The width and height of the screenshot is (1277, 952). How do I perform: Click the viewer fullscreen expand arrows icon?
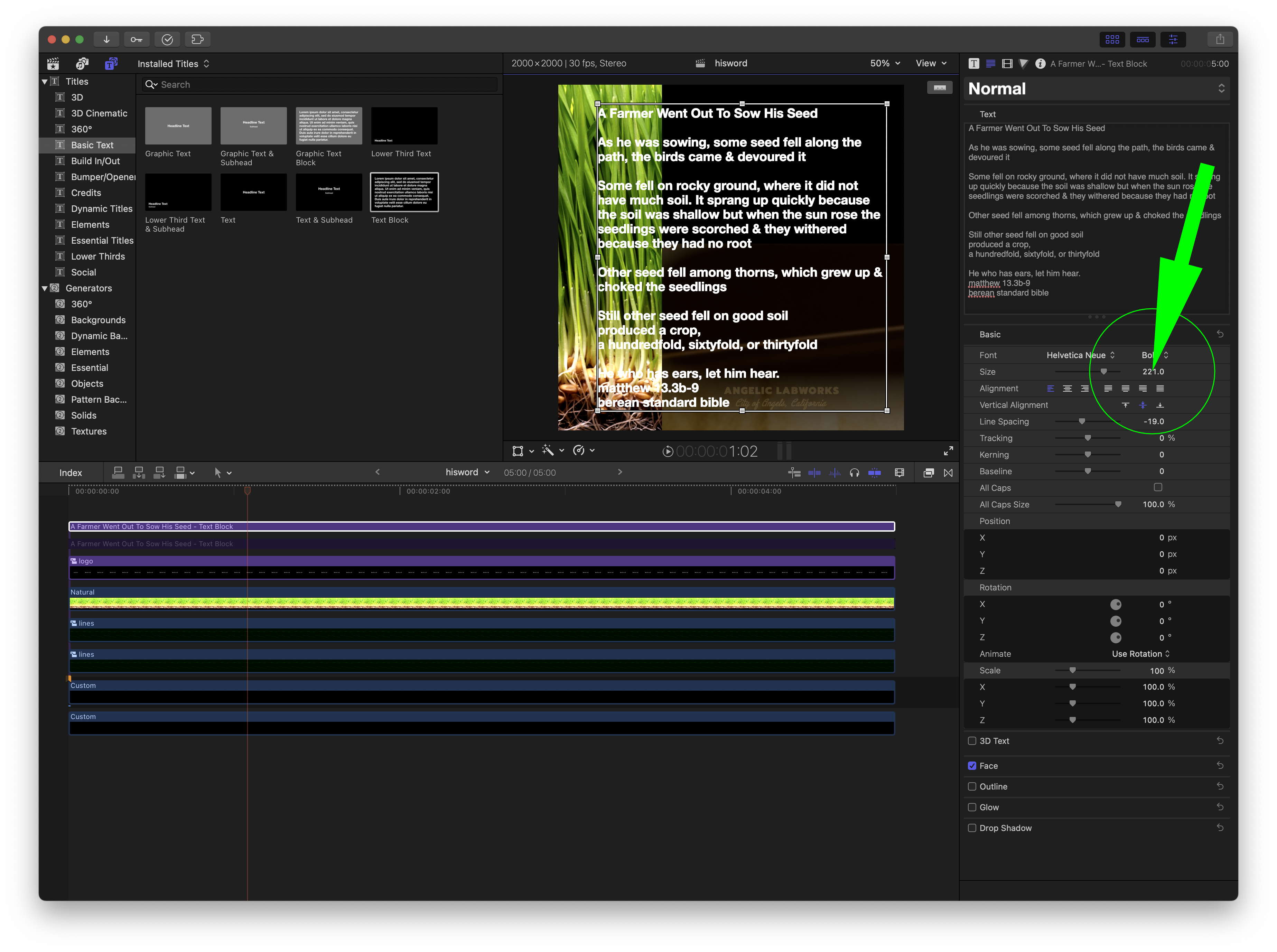(x=948, y=451)
